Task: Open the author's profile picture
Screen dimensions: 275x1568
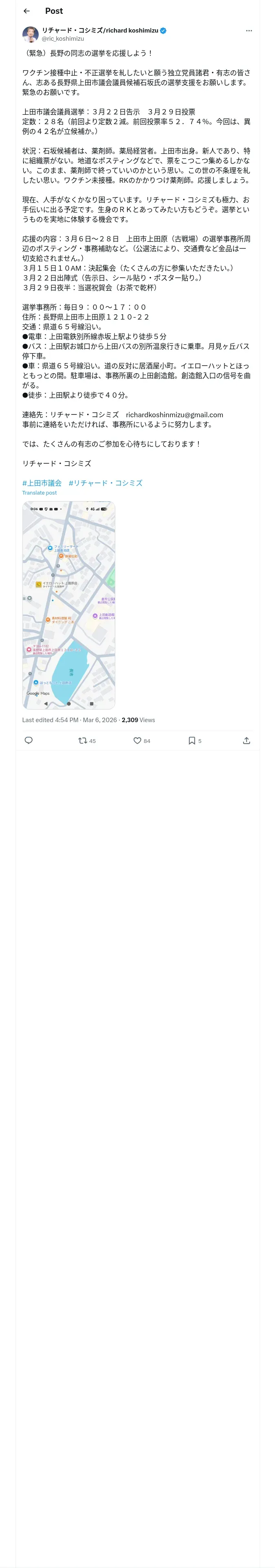Action: coord(31,34)
